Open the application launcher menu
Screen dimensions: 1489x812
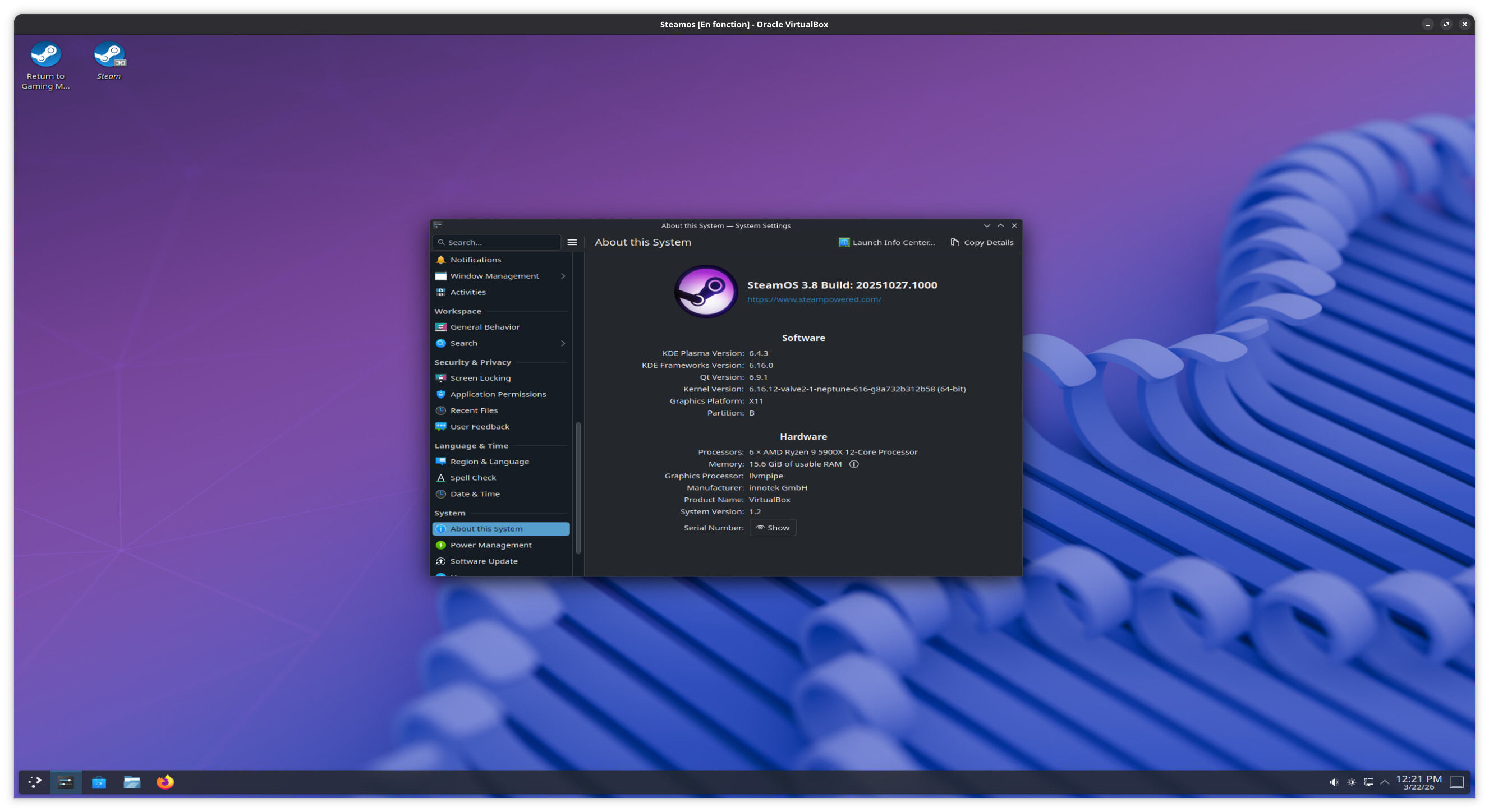click(35, 782)
